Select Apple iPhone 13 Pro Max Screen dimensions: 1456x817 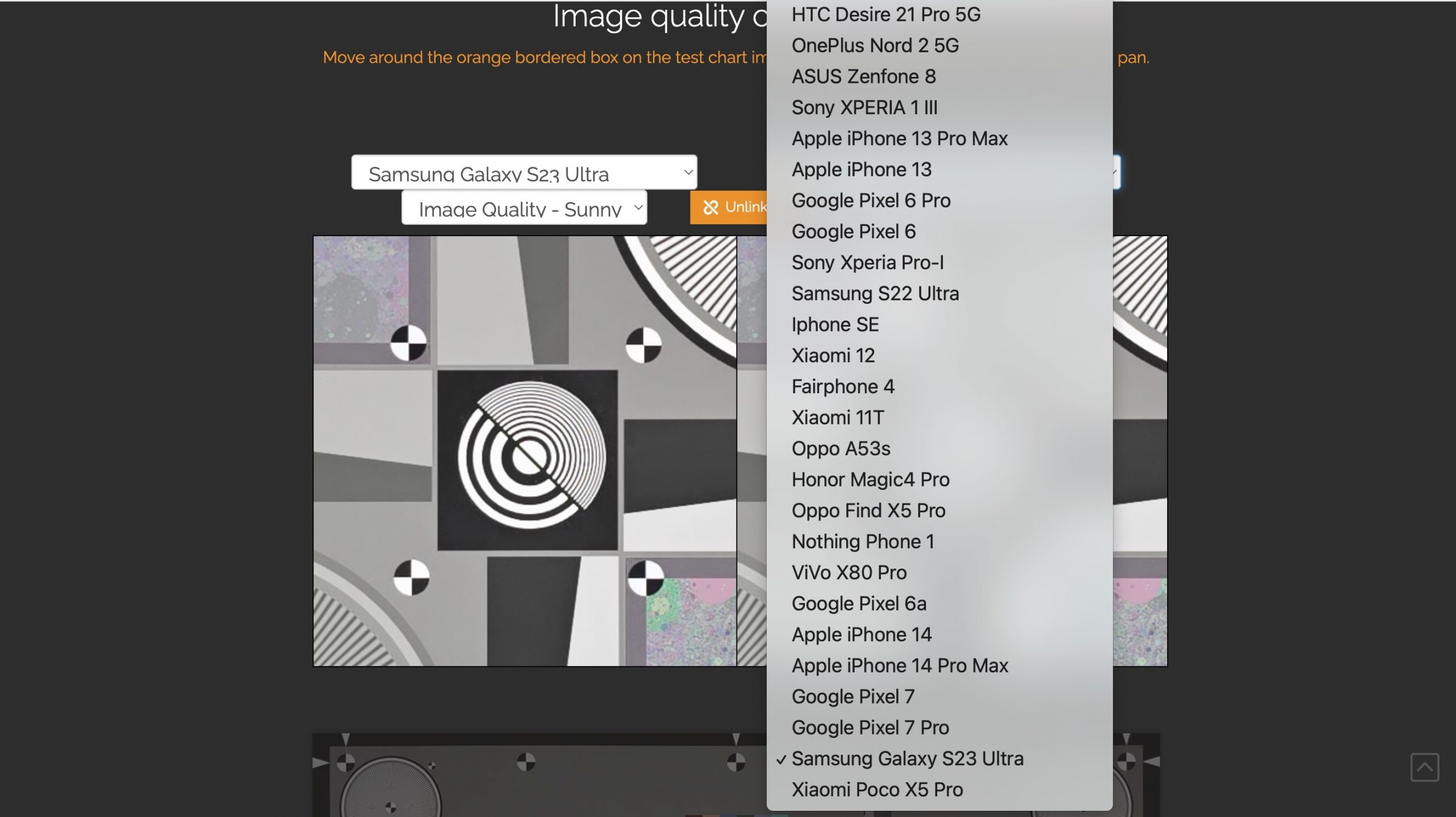(899, 139)
